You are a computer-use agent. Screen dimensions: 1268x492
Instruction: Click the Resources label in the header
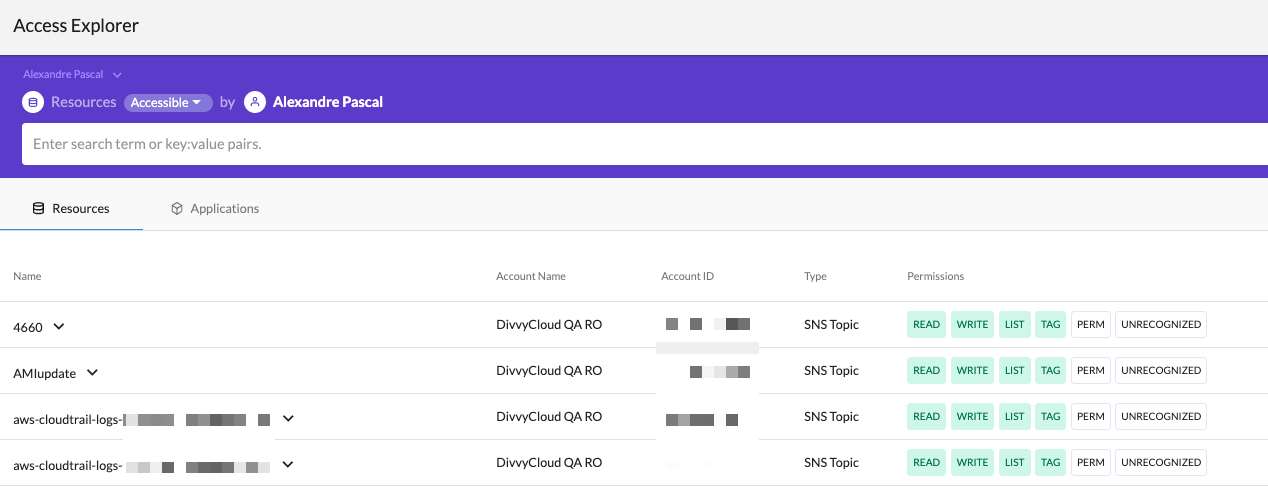(x=83, y=102)
